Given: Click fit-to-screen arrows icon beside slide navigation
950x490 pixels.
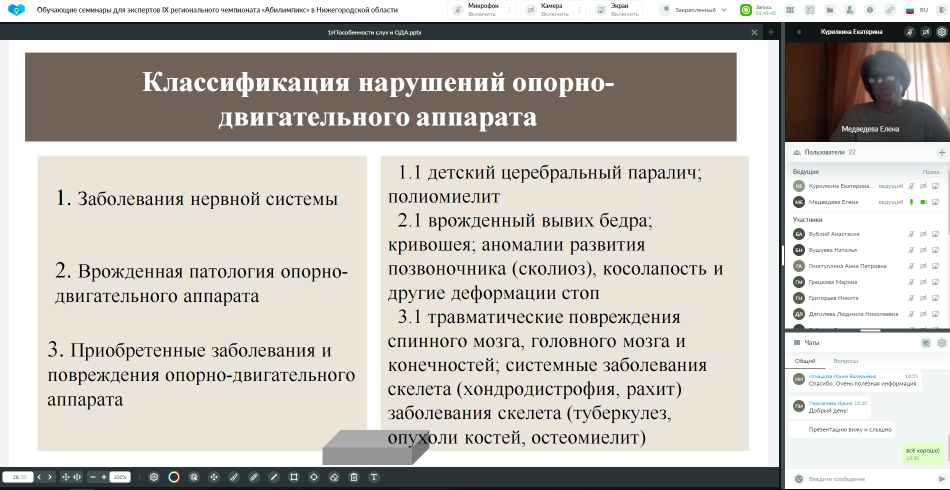Looking at the screenshot, I should tap(66, 477).
